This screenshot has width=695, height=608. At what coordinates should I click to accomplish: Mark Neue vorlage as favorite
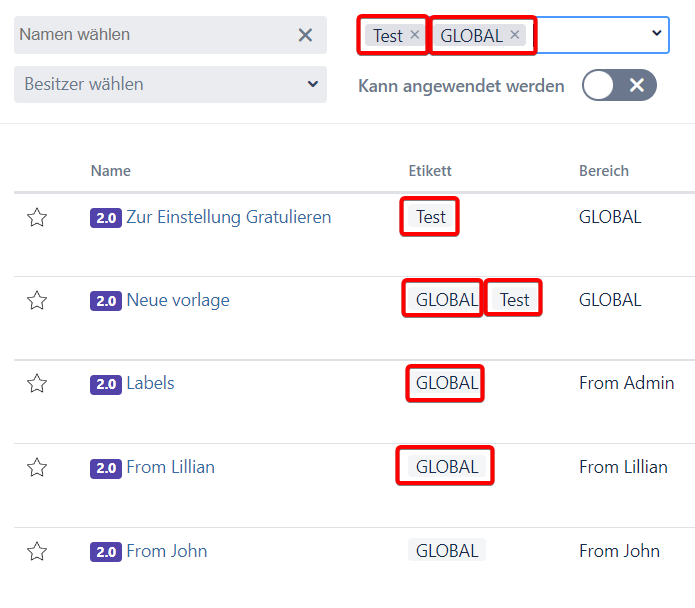click(x=37, y=301)
